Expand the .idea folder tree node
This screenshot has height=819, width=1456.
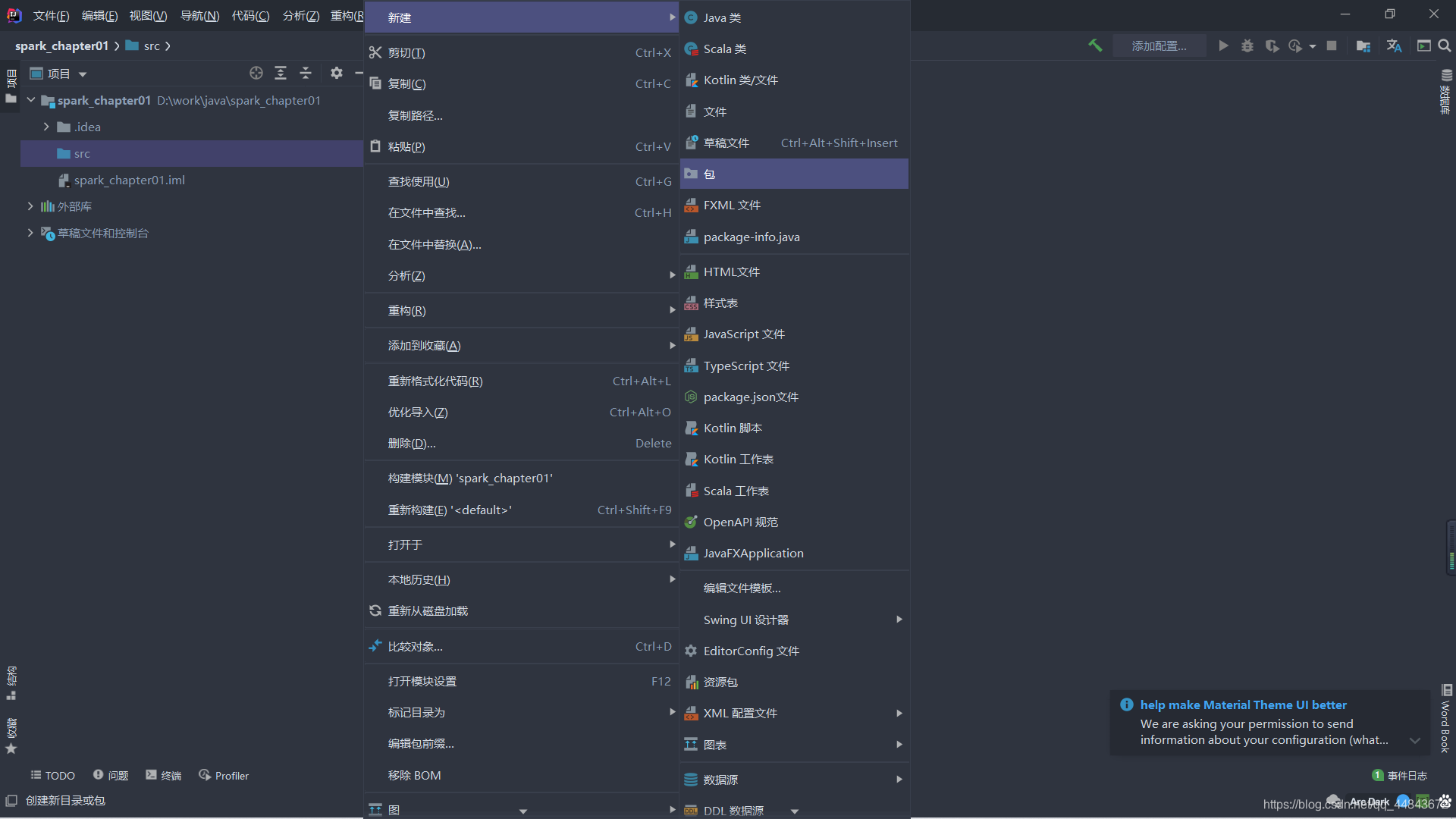pyautogui.click(x=46, y=127)
